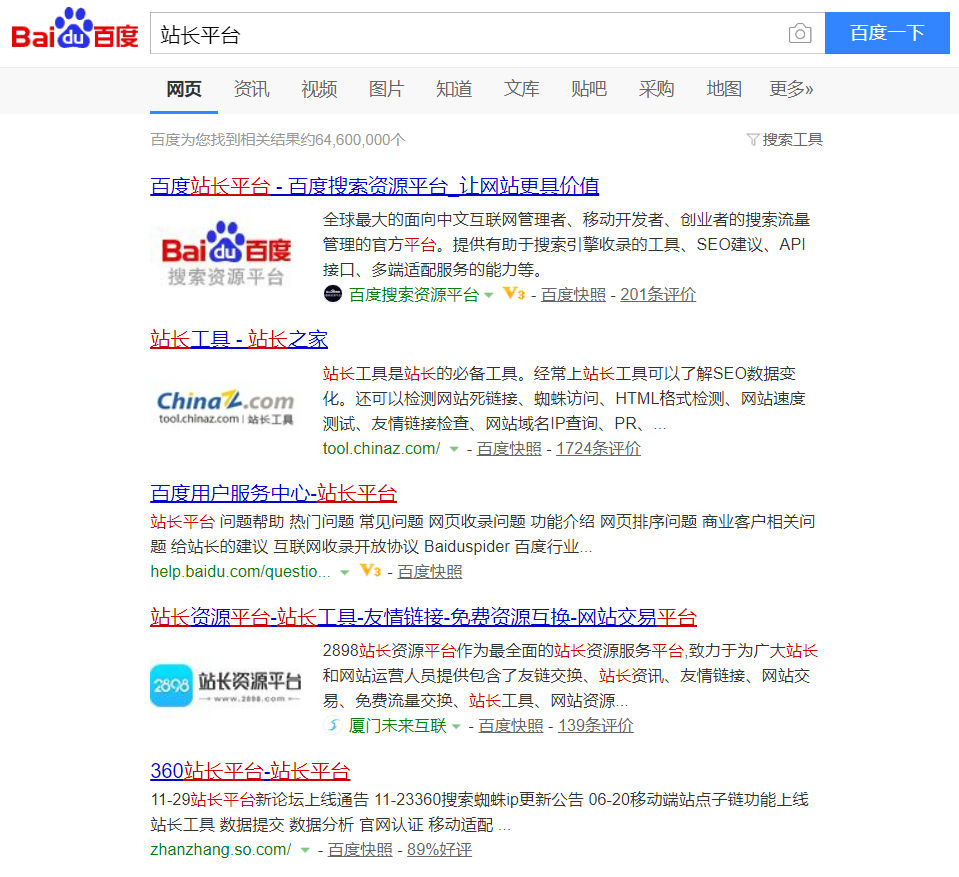Click the zhanzhang.so.com/ URL
This screenshot has width=959, height=877.
(x=221, y=849)
